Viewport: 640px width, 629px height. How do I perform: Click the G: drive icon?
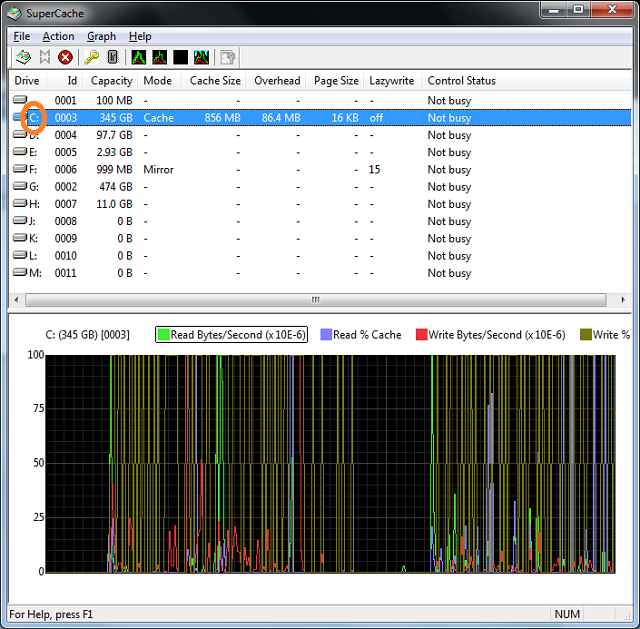[20, 186]
